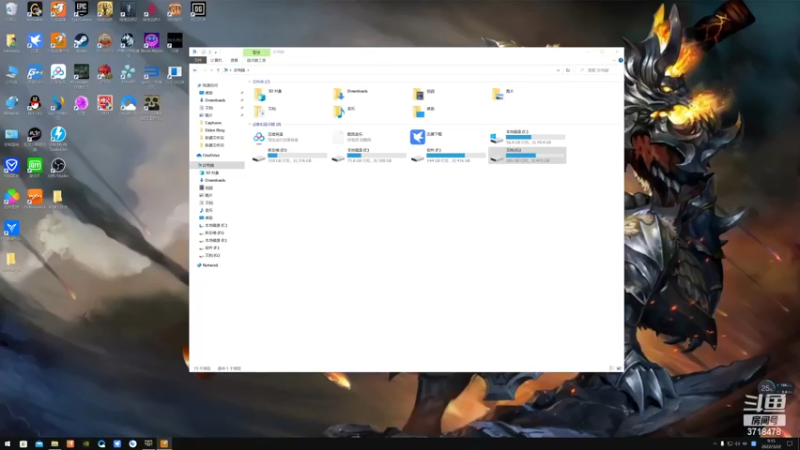800x450 pixels.
Task: Open the Software F: drive
Action: coord(448,155)
